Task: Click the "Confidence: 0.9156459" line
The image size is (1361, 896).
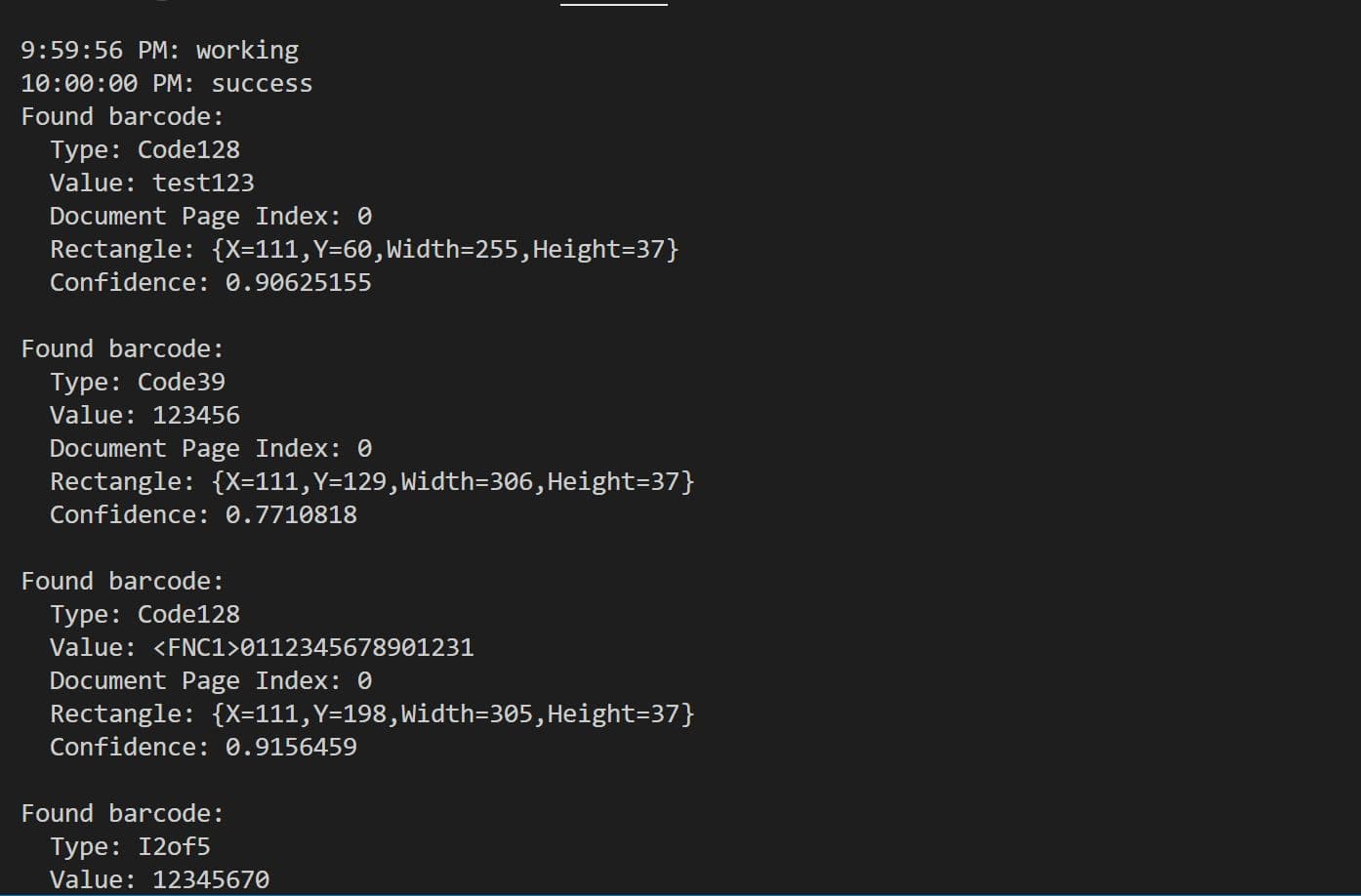Action: [203, 747]
